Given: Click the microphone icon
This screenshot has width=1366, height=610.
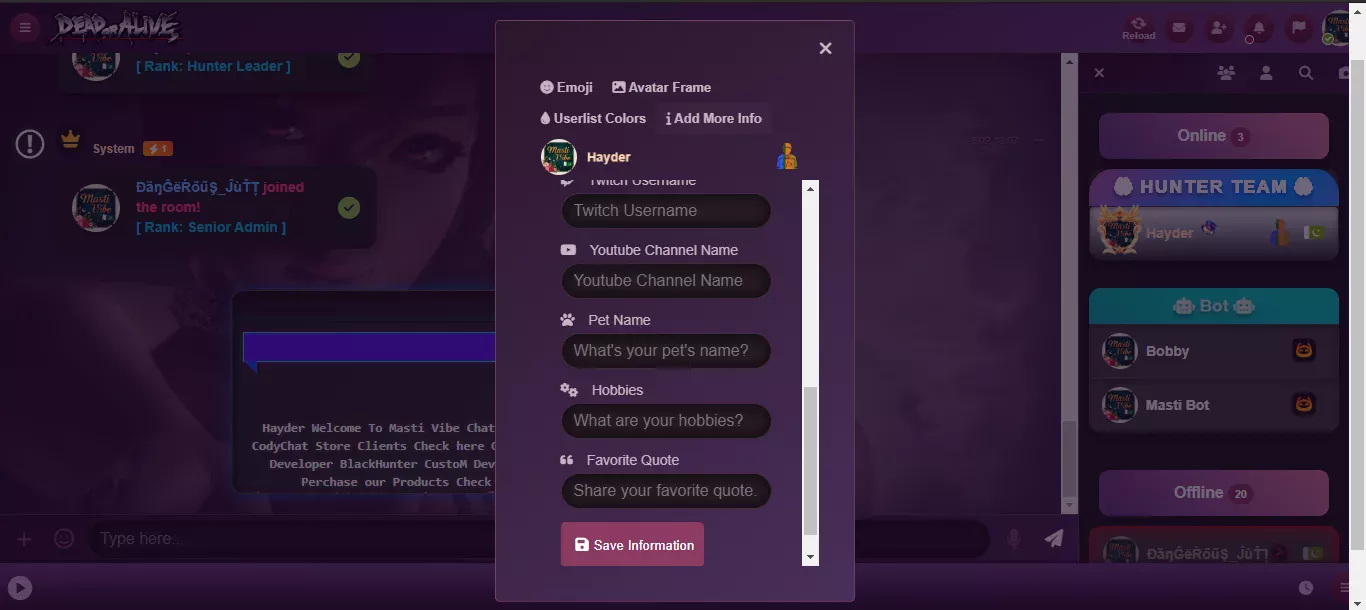Looking at the screenshot, I should point(1014,539).
